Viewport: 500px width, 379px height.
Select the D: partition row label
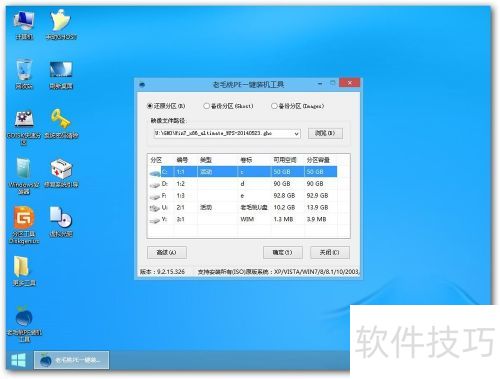click(x=165, y=184)
